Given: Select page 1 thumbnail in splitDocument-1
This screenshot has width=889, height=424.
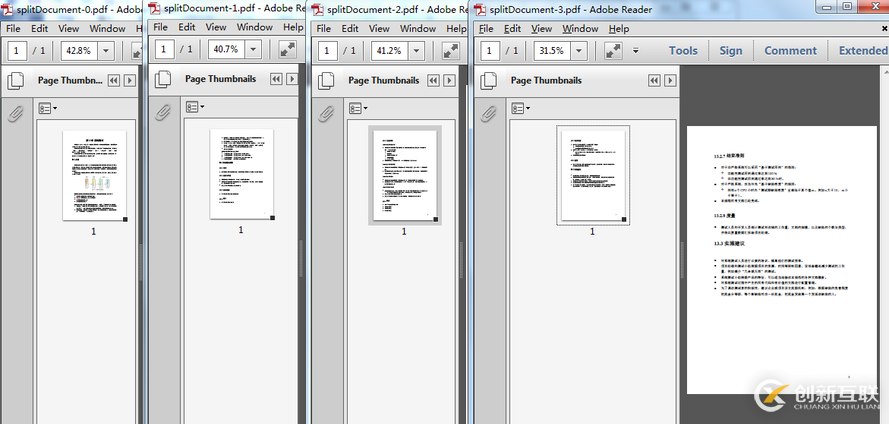Looking at the screenshot, I should point(242,174).
